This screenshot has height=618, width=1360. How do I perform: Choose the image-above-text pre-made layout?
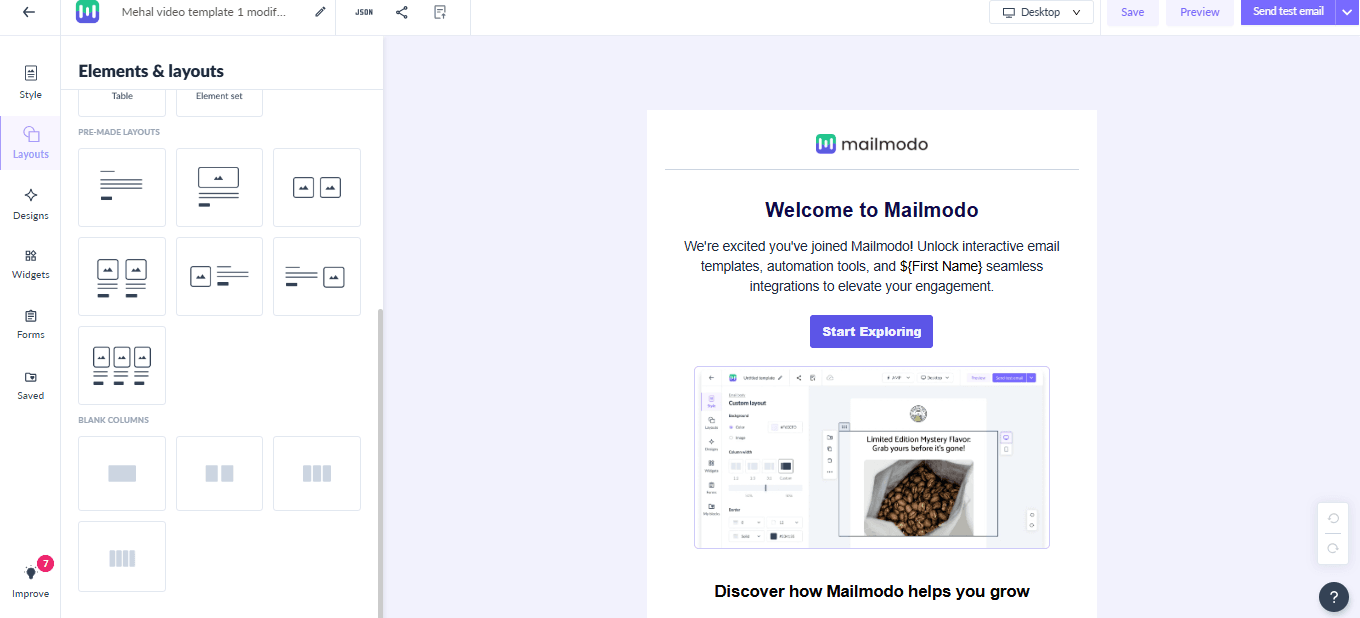point(219,187)
